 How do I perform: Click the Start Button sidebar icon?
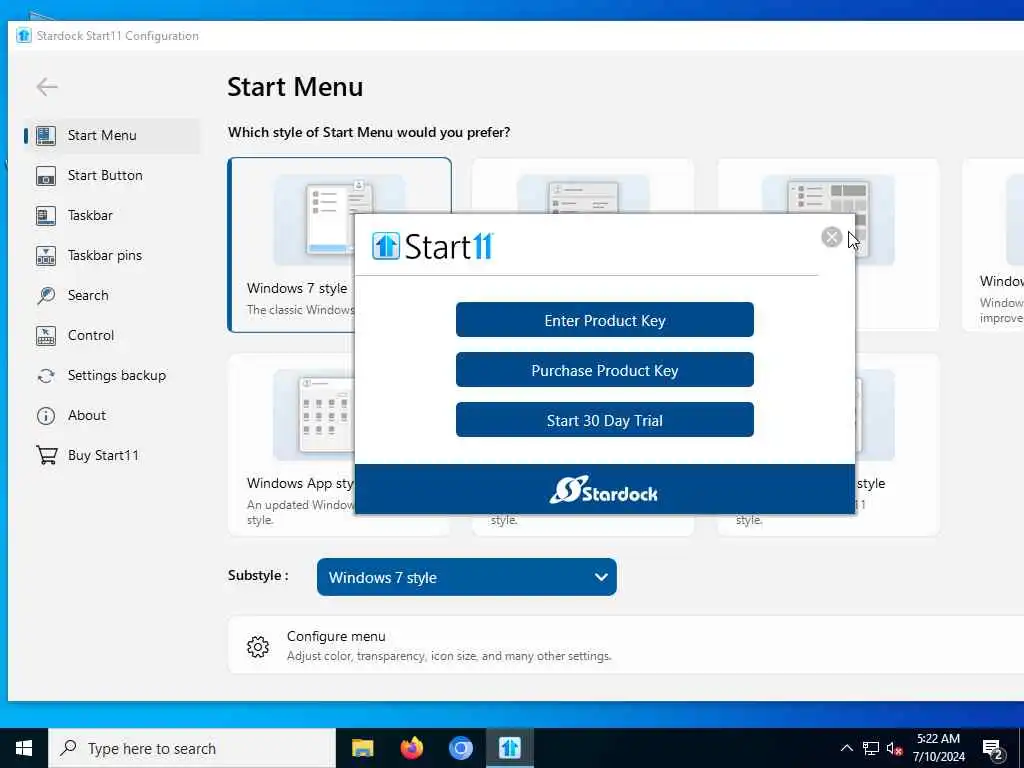pos(46,176)
